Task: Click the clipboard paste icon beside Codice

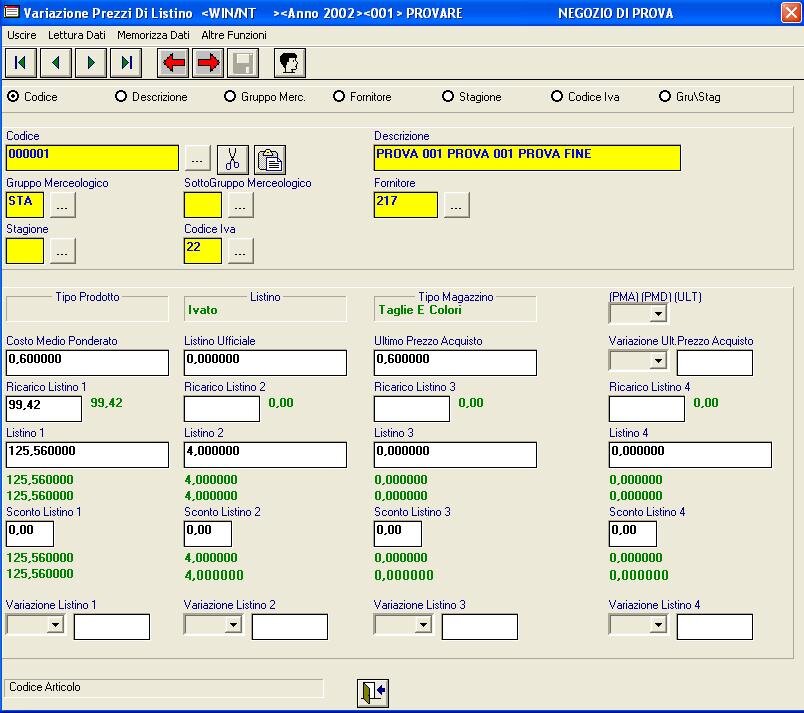Action: 270,158
